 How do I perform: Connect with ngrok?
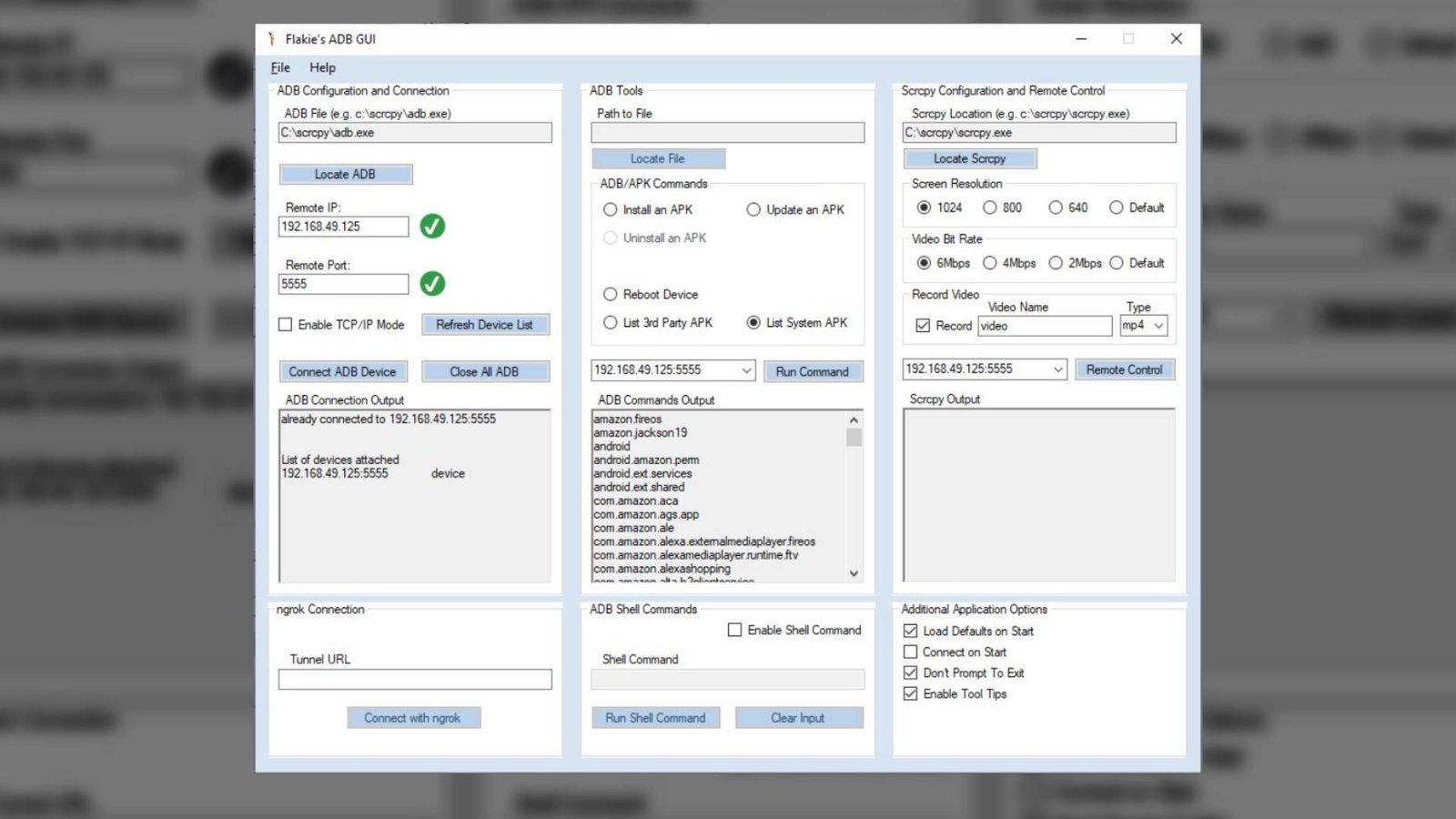414,717
